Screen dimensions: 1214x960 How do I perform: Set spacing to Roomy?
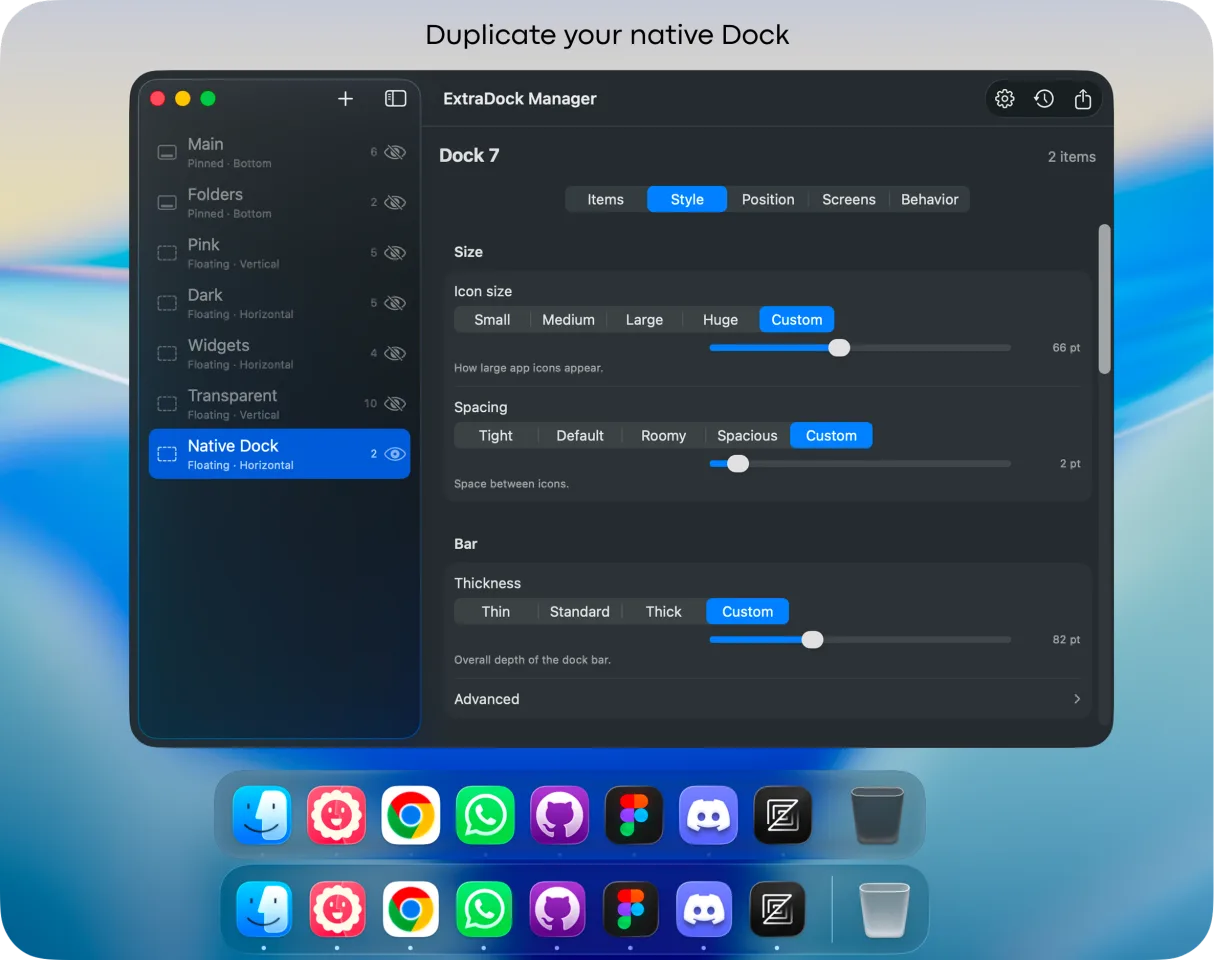pyautogui.click(x=664, y=436)
